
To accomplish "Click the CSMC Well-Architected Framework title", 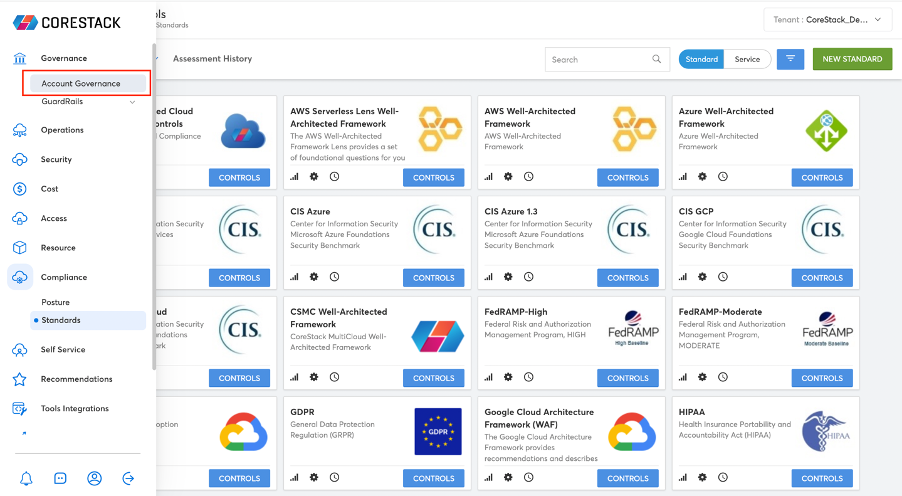I will (338, 318).
